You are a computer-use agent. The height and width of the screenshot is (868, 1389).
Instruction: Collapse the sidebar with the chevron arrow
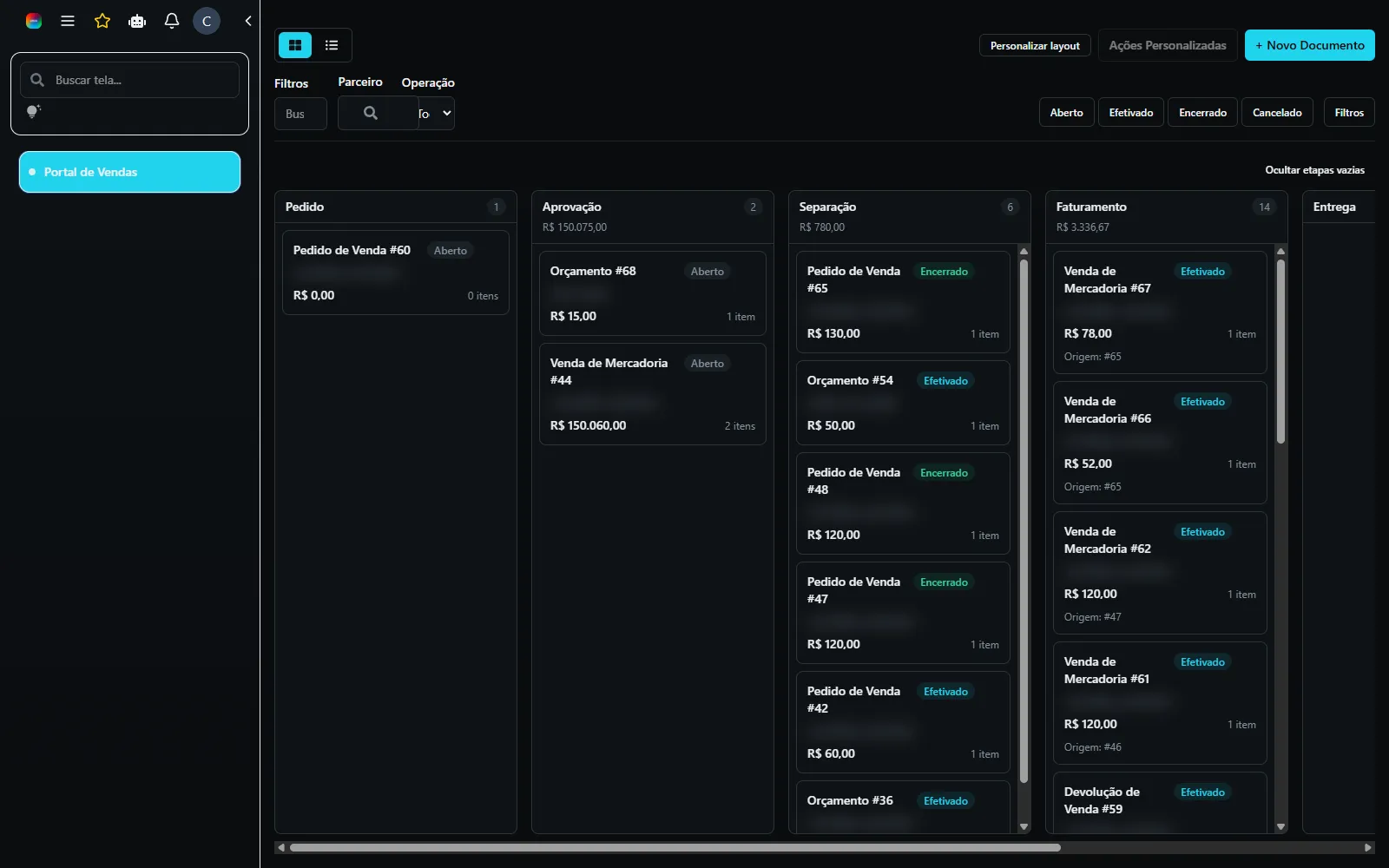(248, 21)
